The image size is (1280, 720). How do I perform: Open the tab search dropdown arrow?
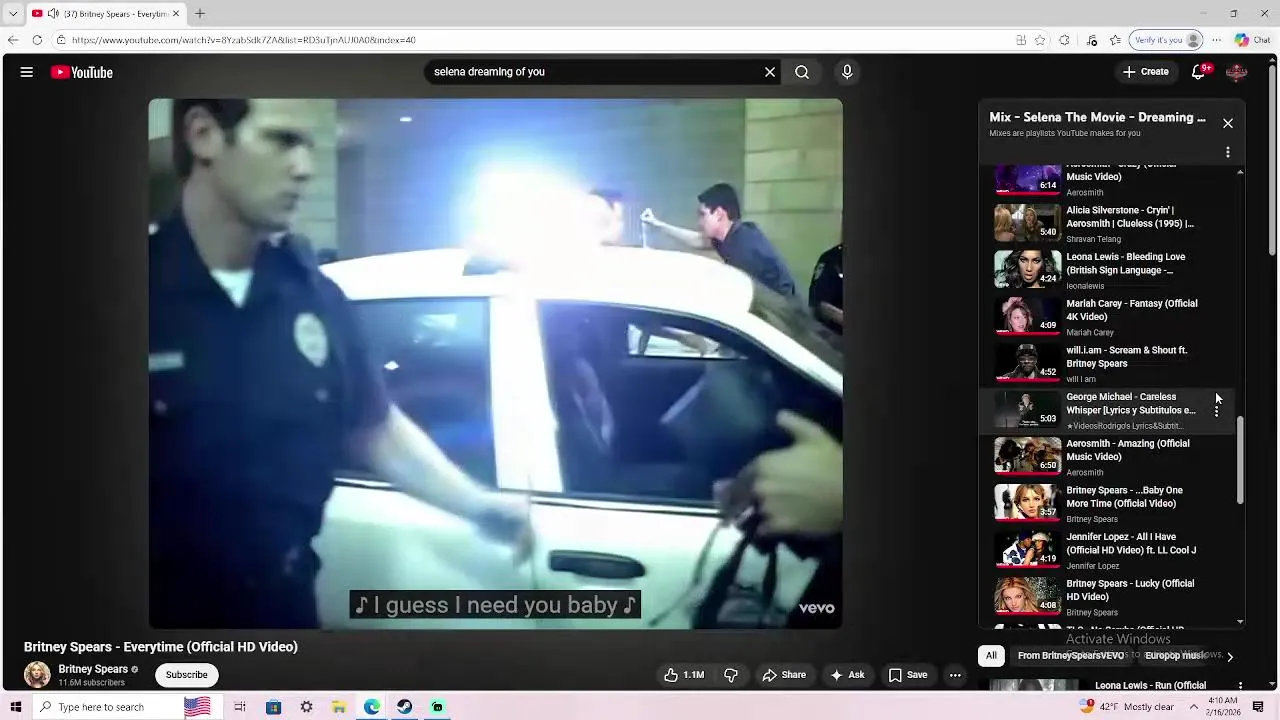(x=13, y=13)
